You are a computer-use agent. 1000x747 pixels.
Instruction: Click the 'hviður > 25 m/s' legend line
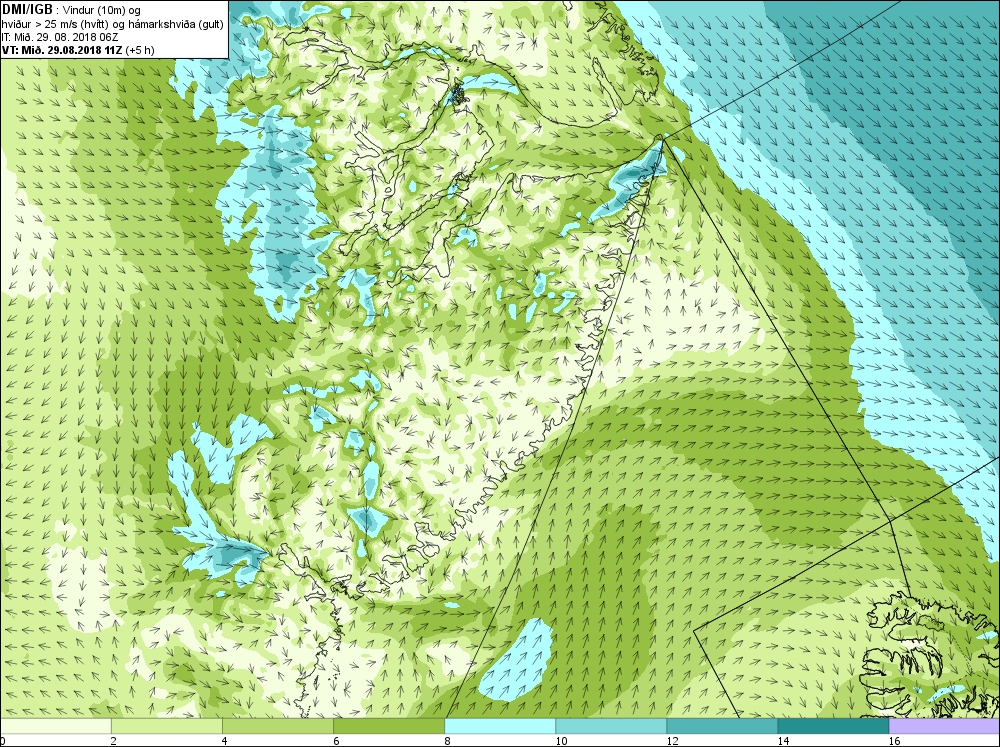[112, 24]
